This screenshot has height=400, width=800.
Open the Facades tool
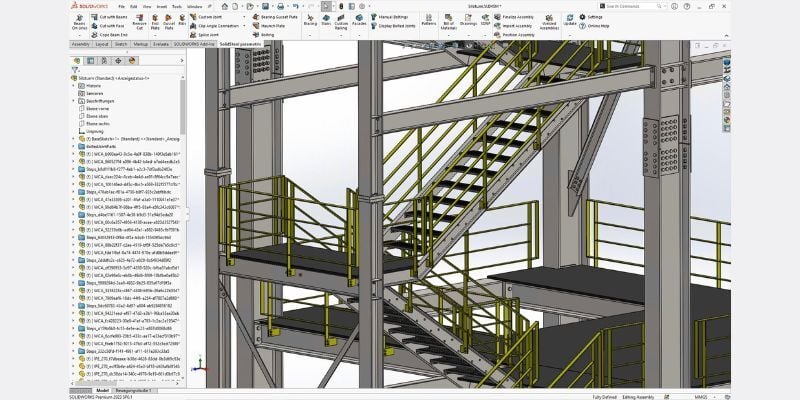(359, 20)
